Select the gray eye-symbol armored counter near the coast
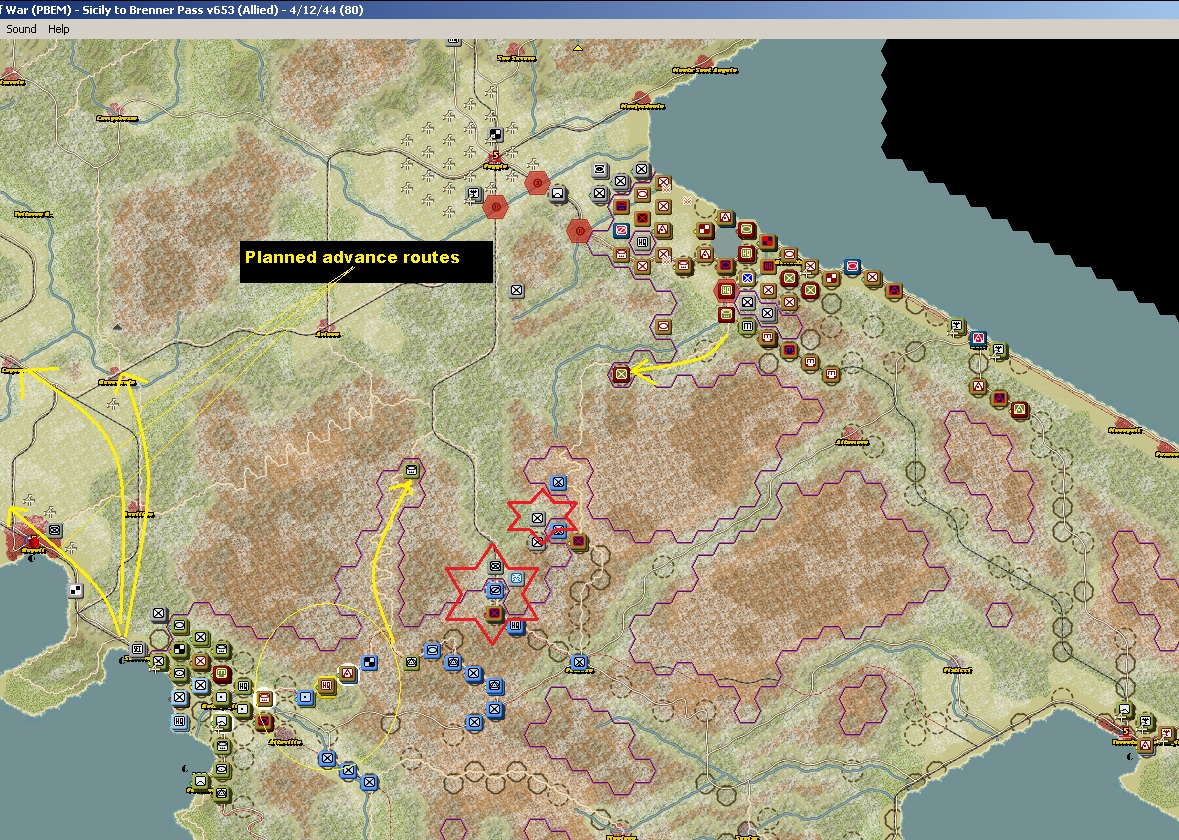 click(x=600, y=169)
